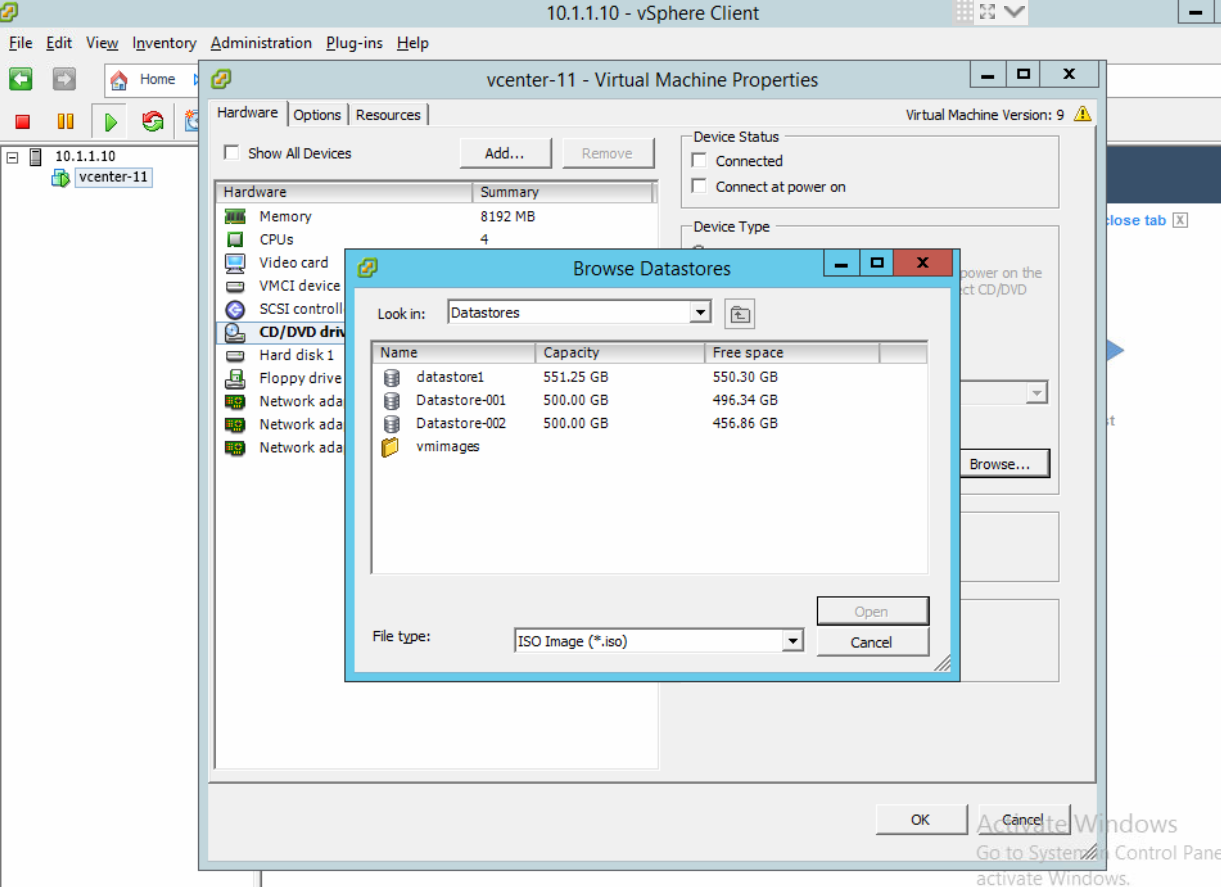This screenshot has height=887, width=1221.
Task: Open the Administration menu
Action: click(x=261, y=43)
